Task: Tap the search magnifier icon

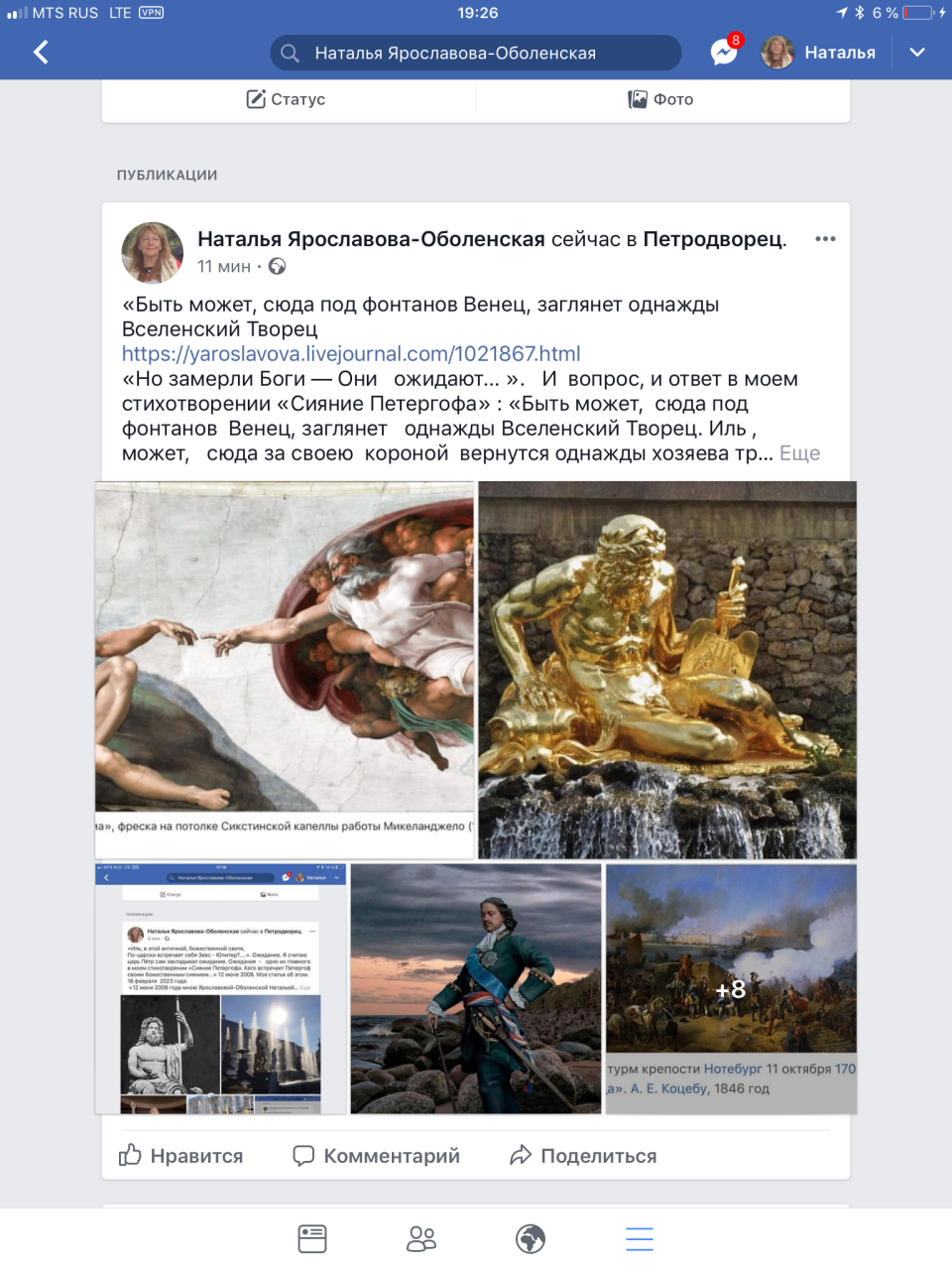Action: pyautogui.click(x=290, y=54)
